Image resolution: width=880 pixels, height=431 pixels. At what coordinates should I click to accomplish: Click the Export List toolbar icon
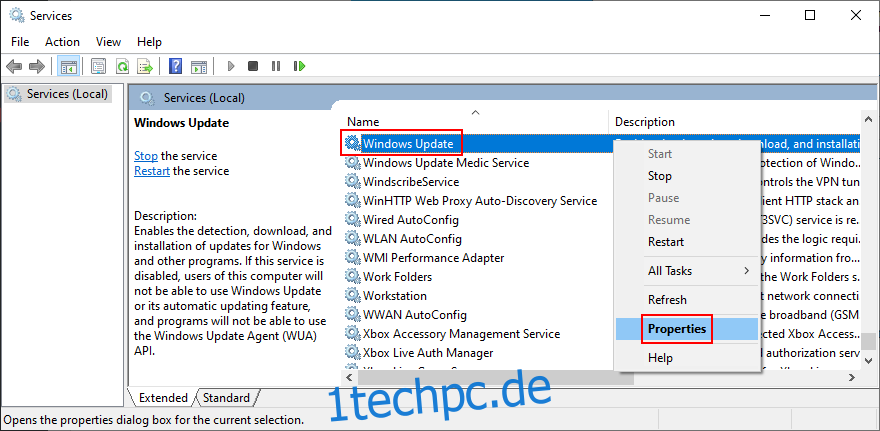coord(145,66)
